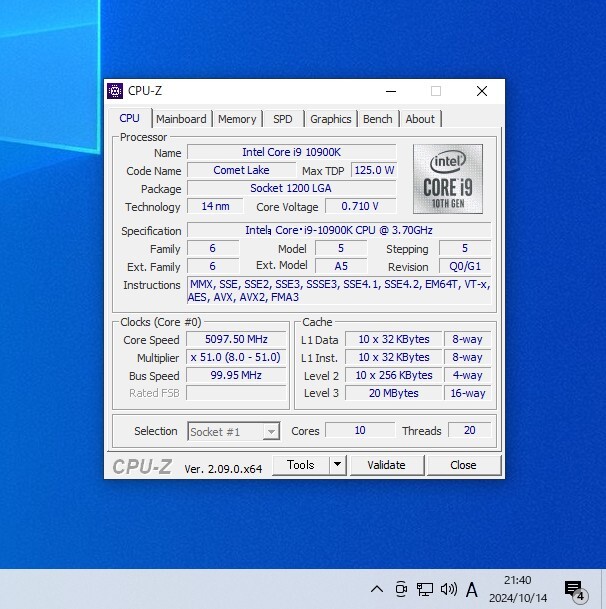Image resolution: width=606 pixels, height=609 pixels.
Task: Click the Core Voltage value 0.710 V
Action: pyautogui.click(x=360, y=206)
